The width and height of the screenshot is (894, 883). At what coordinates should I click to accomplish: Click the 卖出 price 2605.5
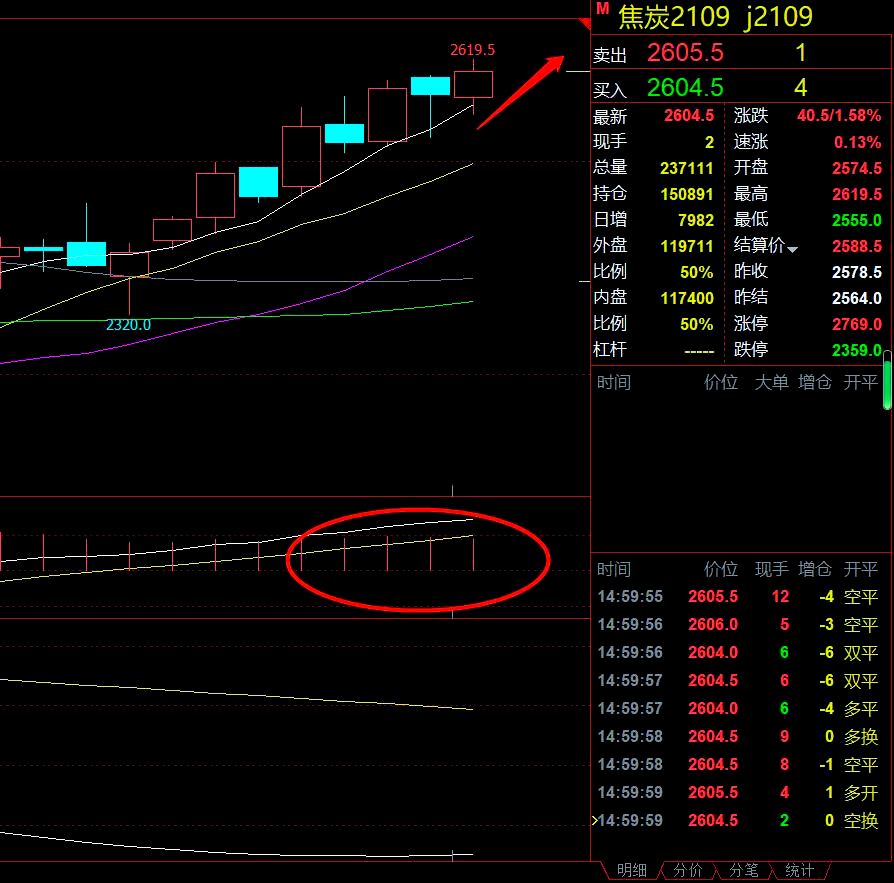click(x=685, y=53)
